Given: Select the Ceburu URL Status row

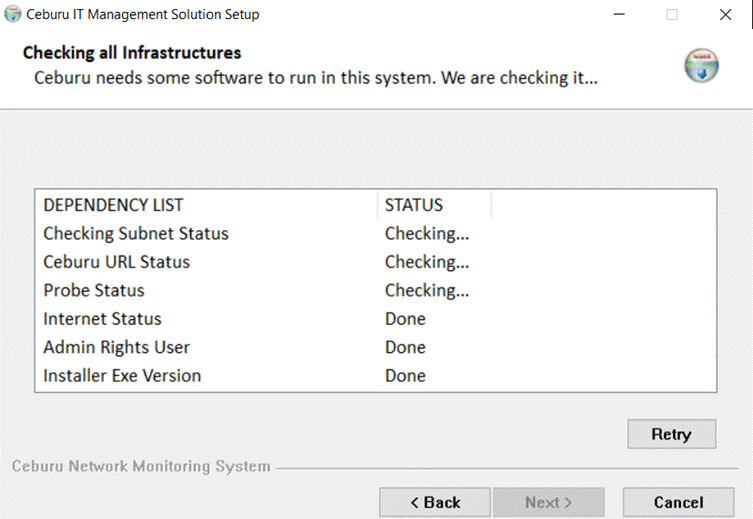Looking at the screenshot, I should click(x=376, y=262).
